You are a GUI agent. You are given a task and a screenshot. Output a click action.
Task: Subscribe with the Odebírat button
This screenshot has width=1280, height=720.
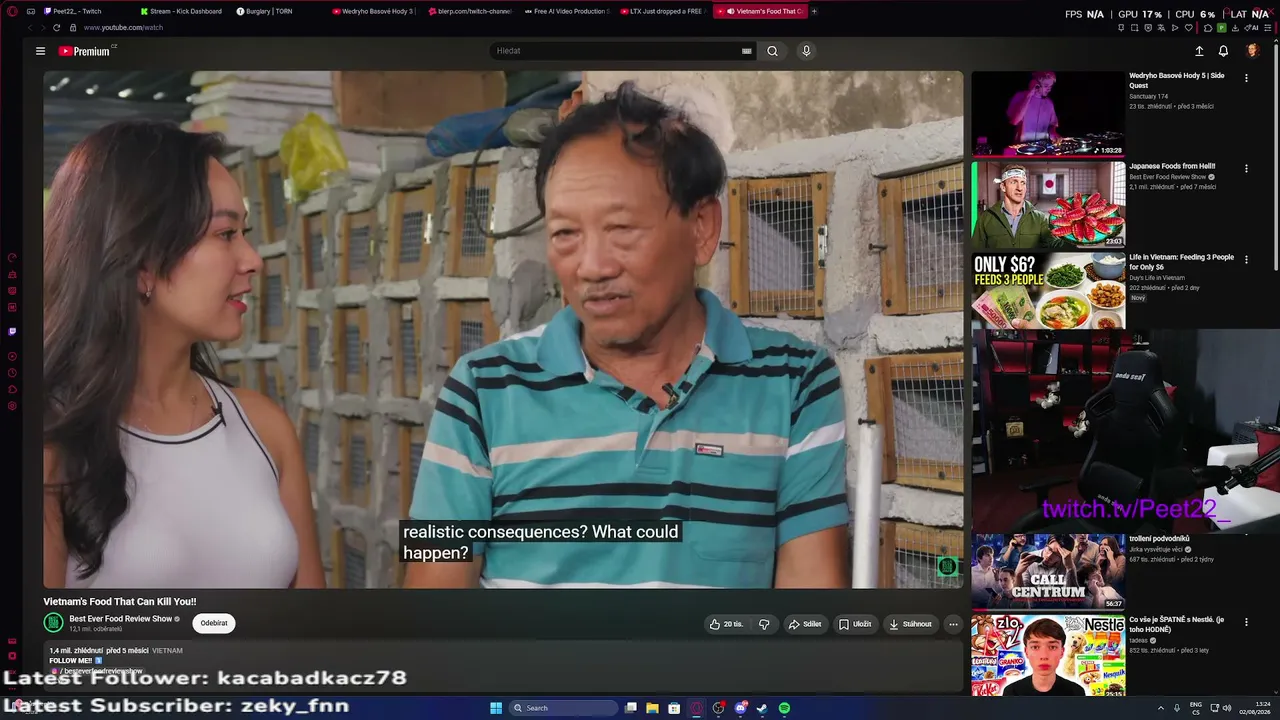point(214,623)
